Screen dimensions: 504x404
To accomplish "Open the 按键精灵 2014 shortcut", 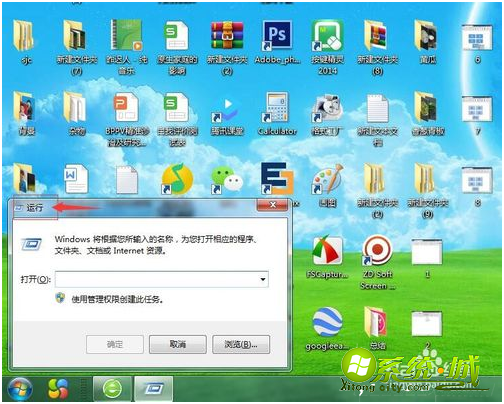I will [327, 35].
